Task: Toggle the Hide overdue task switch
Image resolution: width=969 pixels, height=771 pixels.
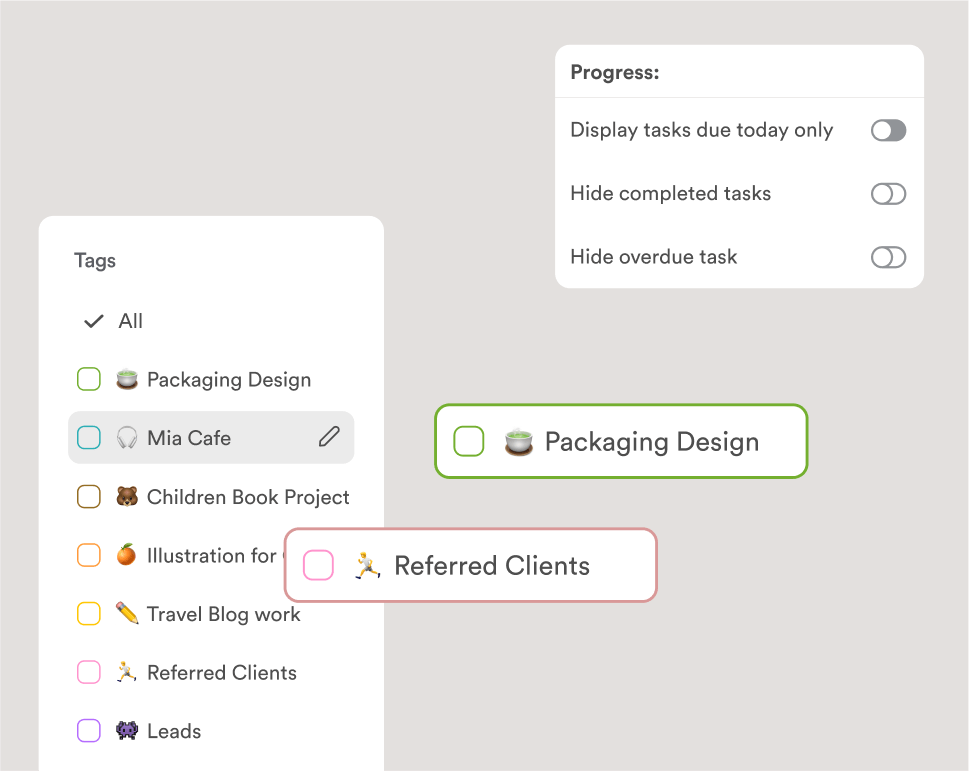Action: coord(887,257)
